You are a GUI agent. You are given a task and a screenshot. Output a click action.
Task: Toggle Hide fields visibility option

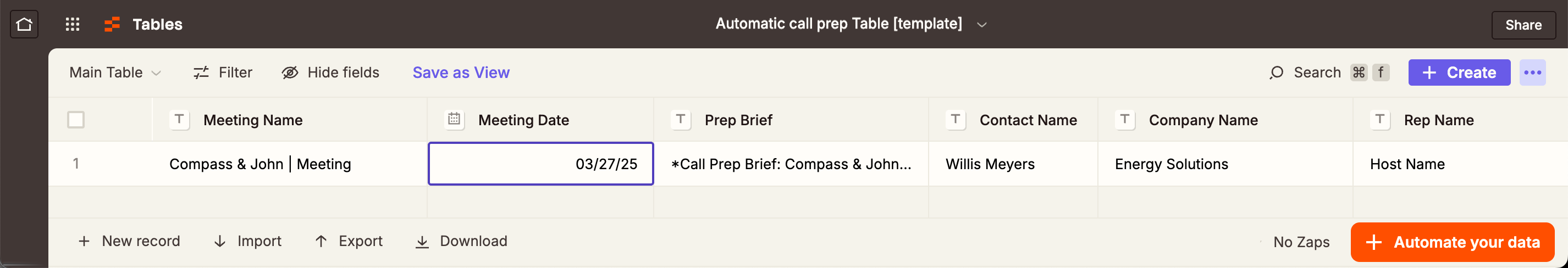coord(330,73)
